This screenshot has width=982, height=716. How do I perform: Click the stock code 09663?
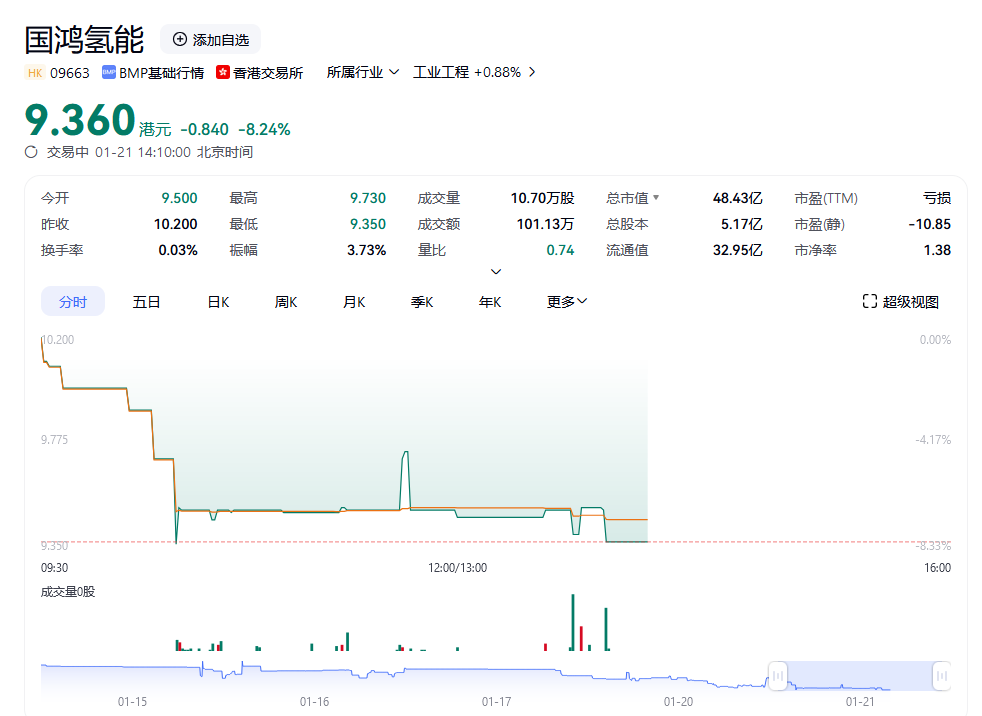70,73
